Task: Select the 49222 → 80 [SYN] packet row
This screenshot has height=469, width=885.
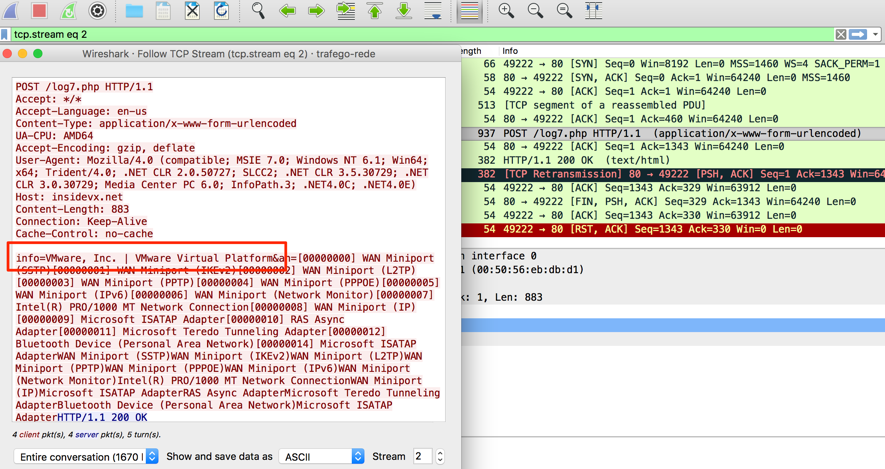Action: point(673,64)
